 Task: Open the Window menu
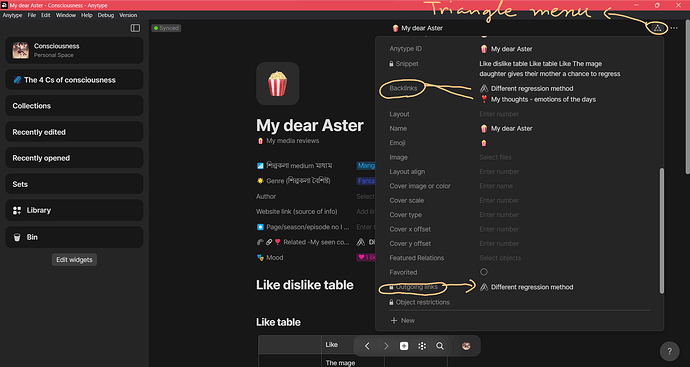[66, 15]
